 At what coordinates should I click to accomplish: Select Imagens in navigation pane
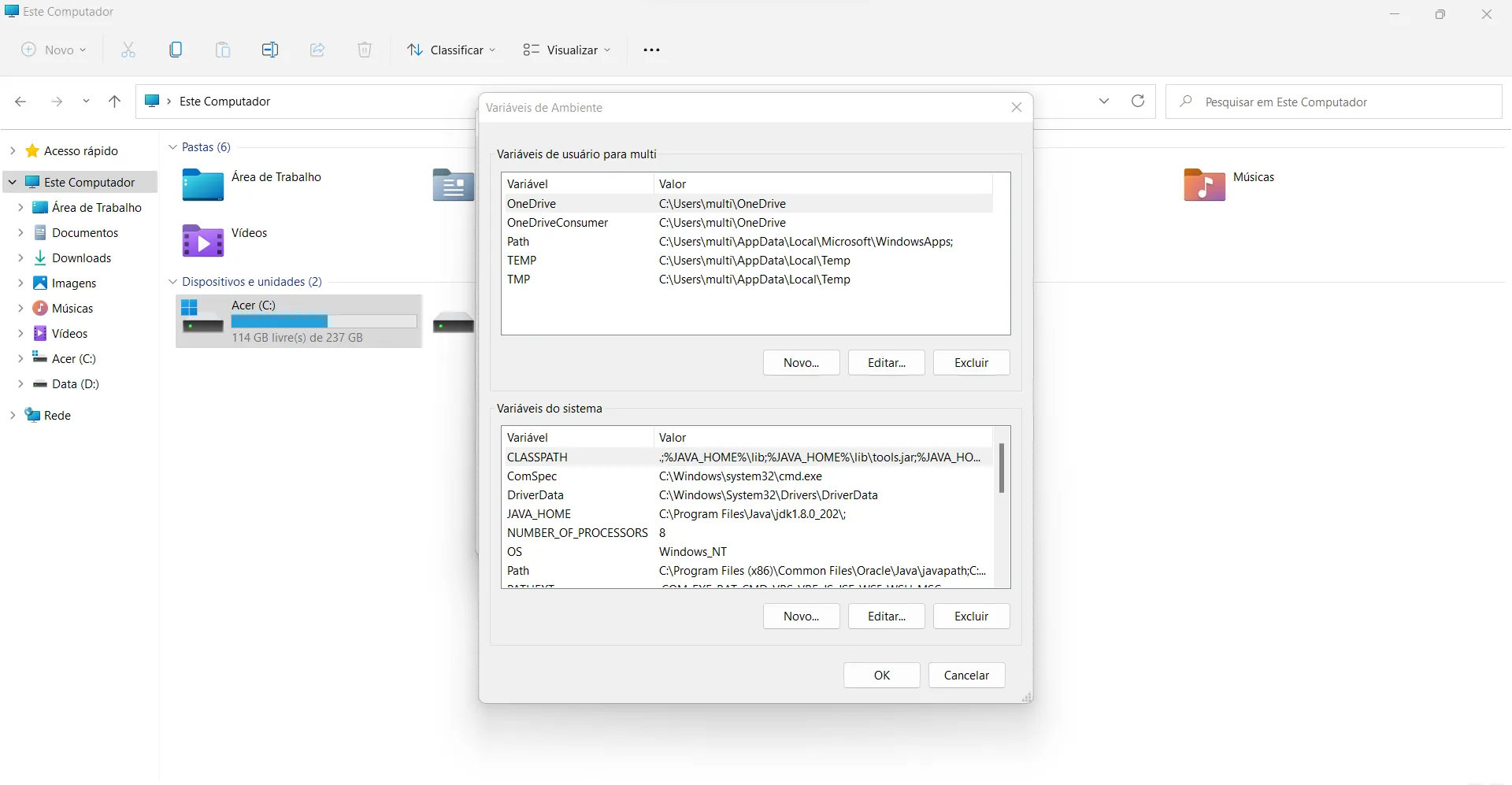[x=74, y=283]
